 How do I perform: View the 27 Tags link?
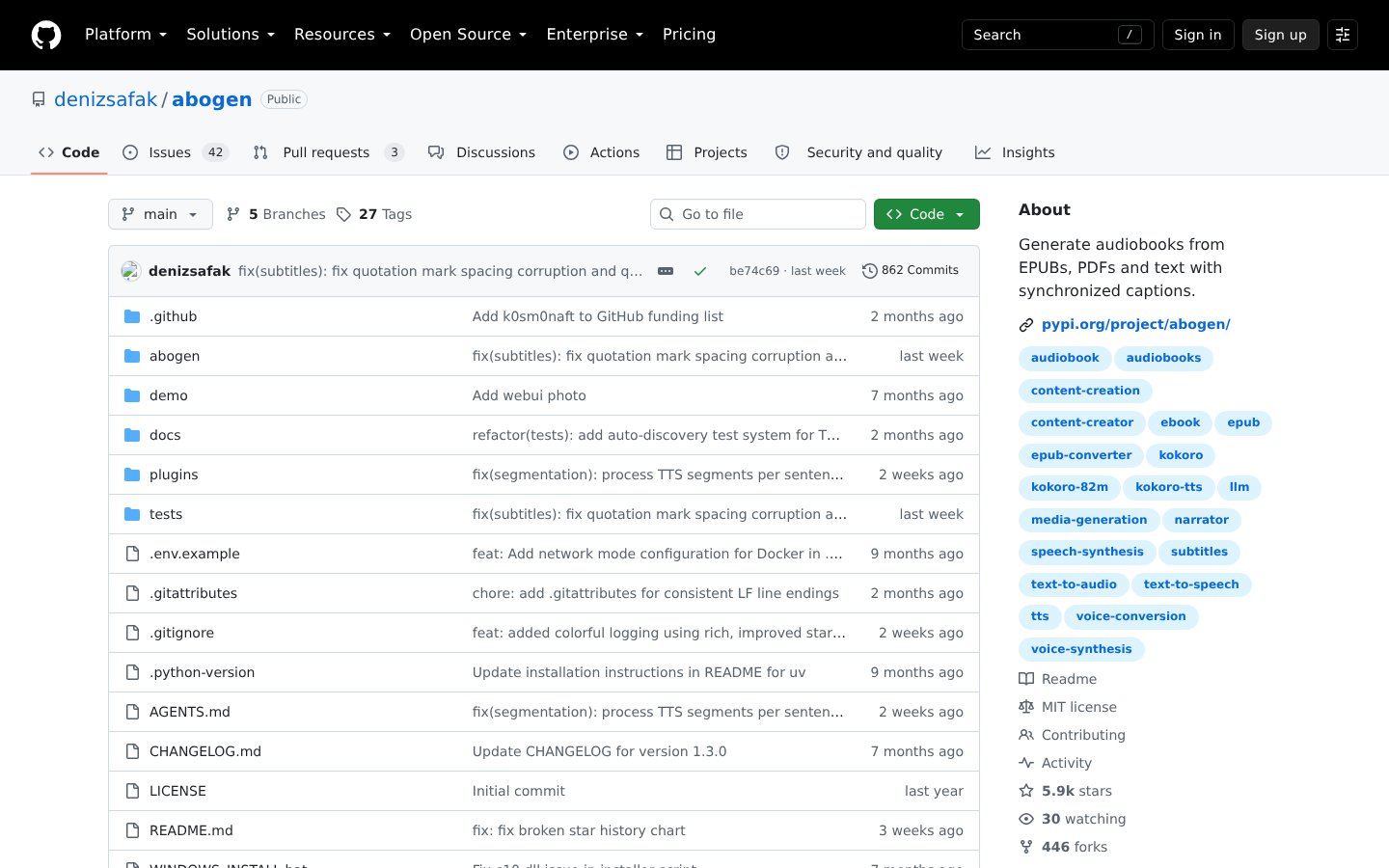pyautogui.click(x=374, y=214)
